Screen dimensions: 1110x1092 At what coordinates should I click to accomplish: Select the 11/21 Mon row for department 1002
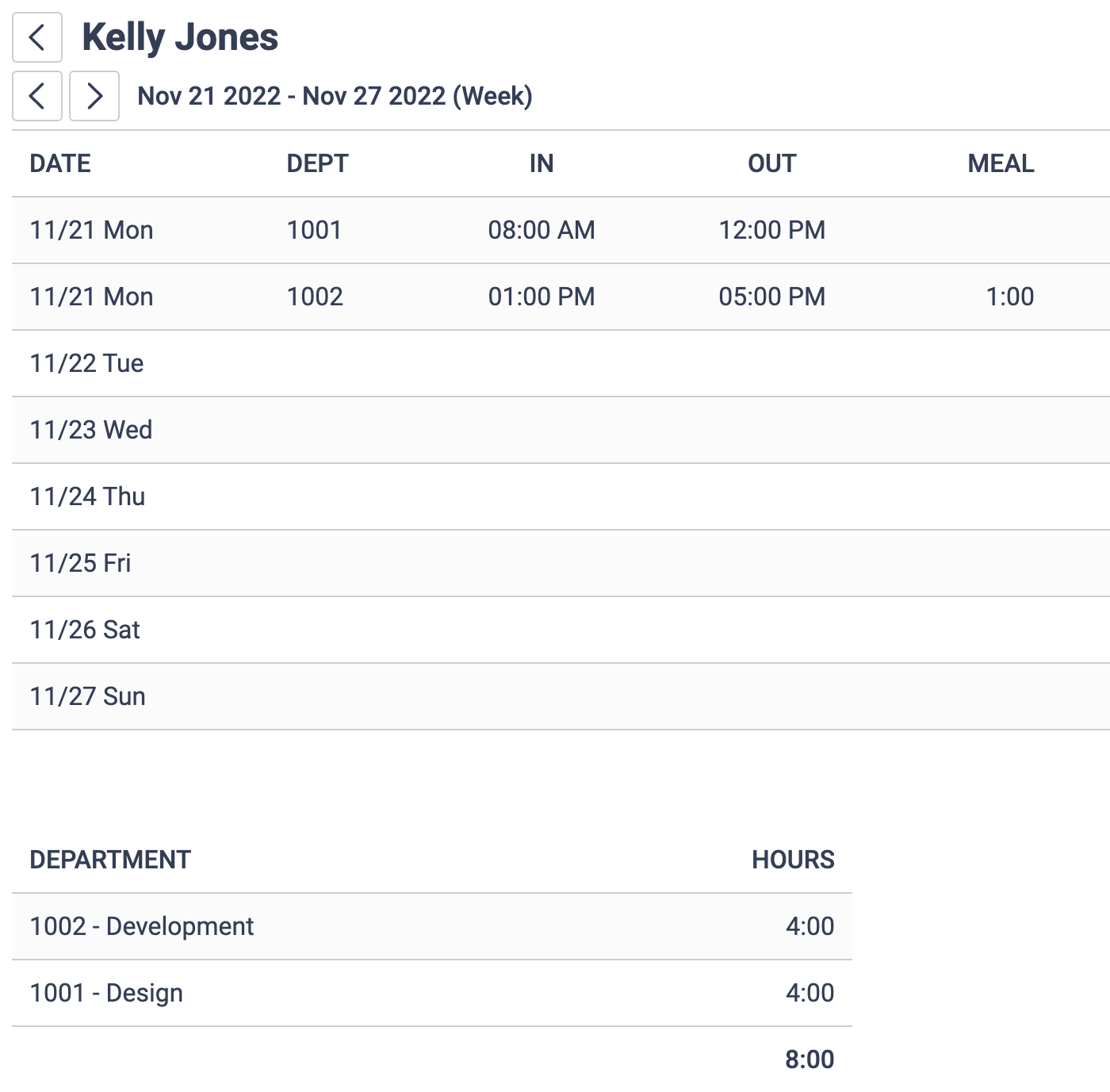coord(396,297)
